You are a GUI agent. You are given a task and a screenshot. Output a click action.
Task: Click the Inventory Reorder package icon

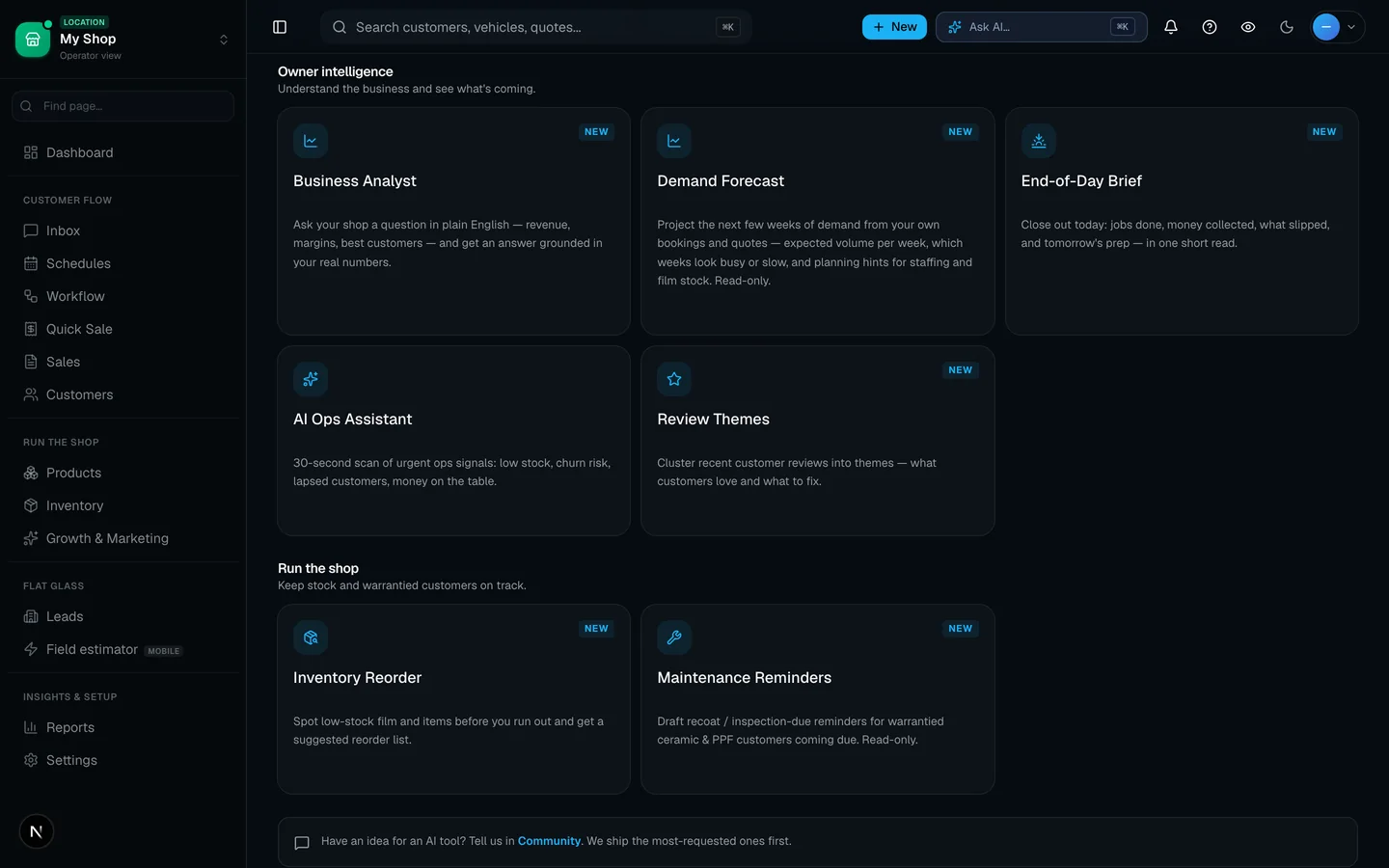[311, 637]
